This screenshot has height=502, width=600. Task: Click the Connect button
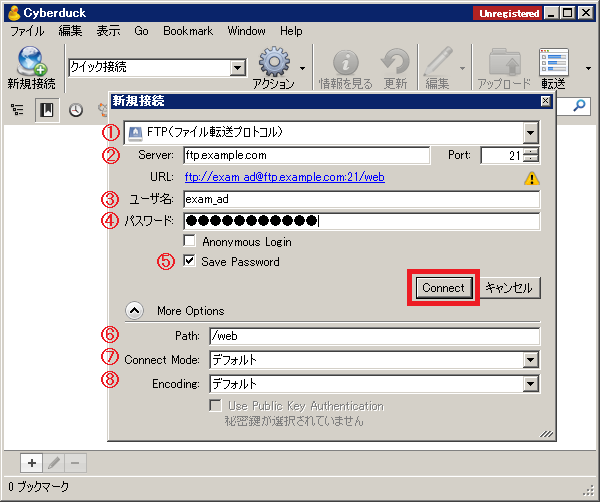443,288
